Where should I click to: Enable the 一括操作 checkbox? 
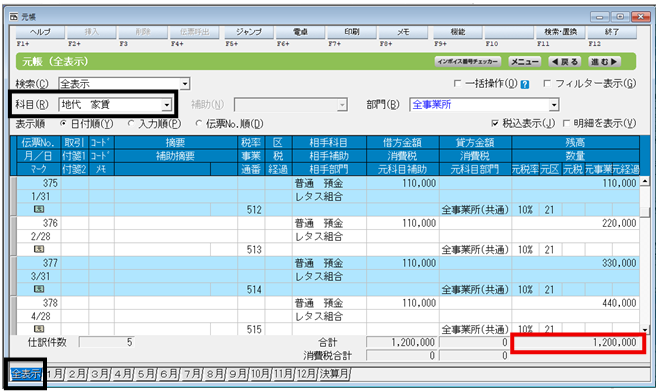(458, 84)
